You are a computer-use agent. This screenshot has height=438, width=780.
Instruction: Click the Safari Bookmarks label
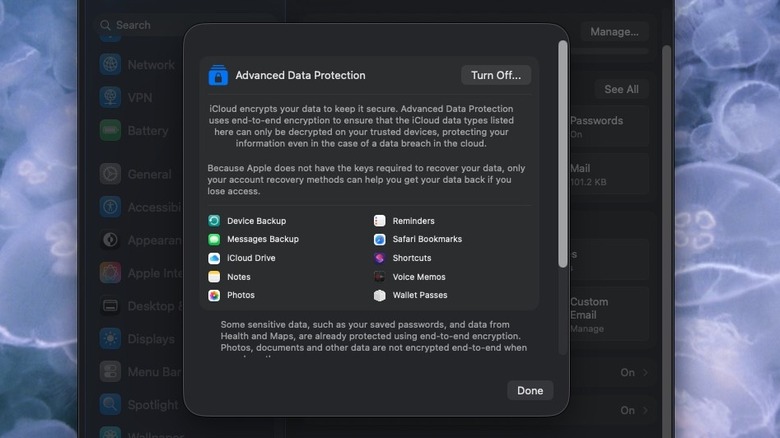coord(427,239)
